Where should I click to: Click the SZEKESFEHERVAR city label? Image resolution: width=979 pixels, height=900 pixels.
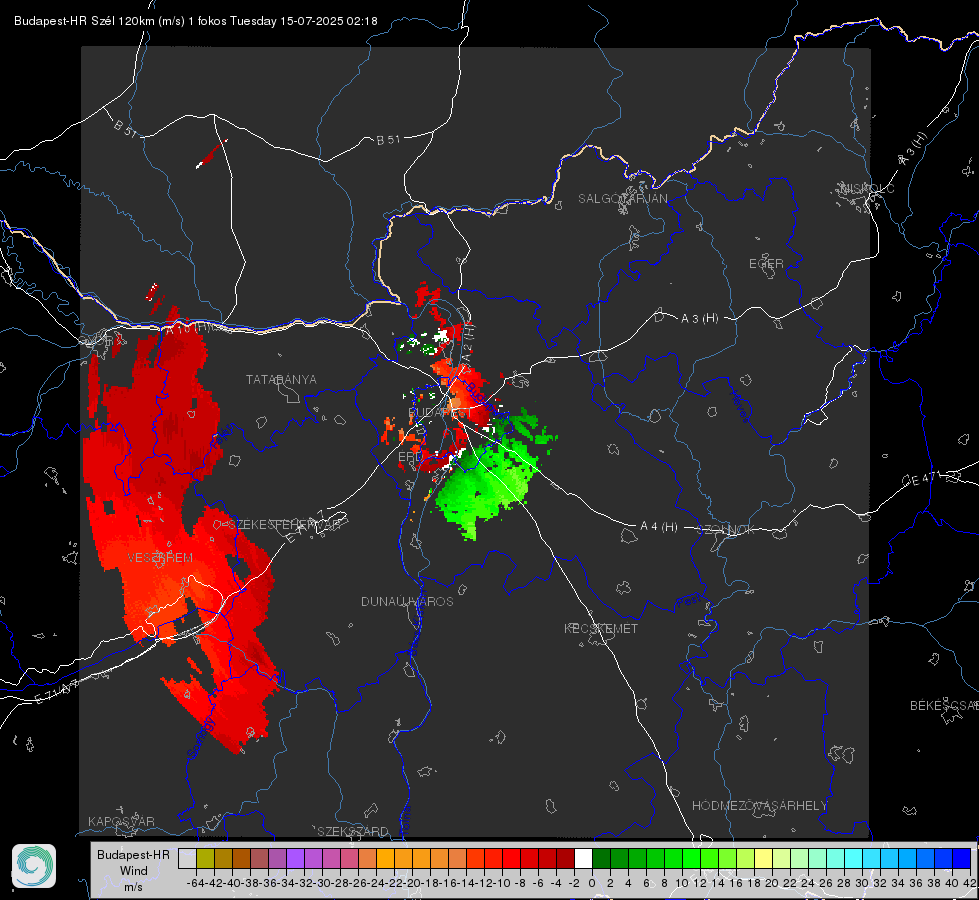coord(284,525)
